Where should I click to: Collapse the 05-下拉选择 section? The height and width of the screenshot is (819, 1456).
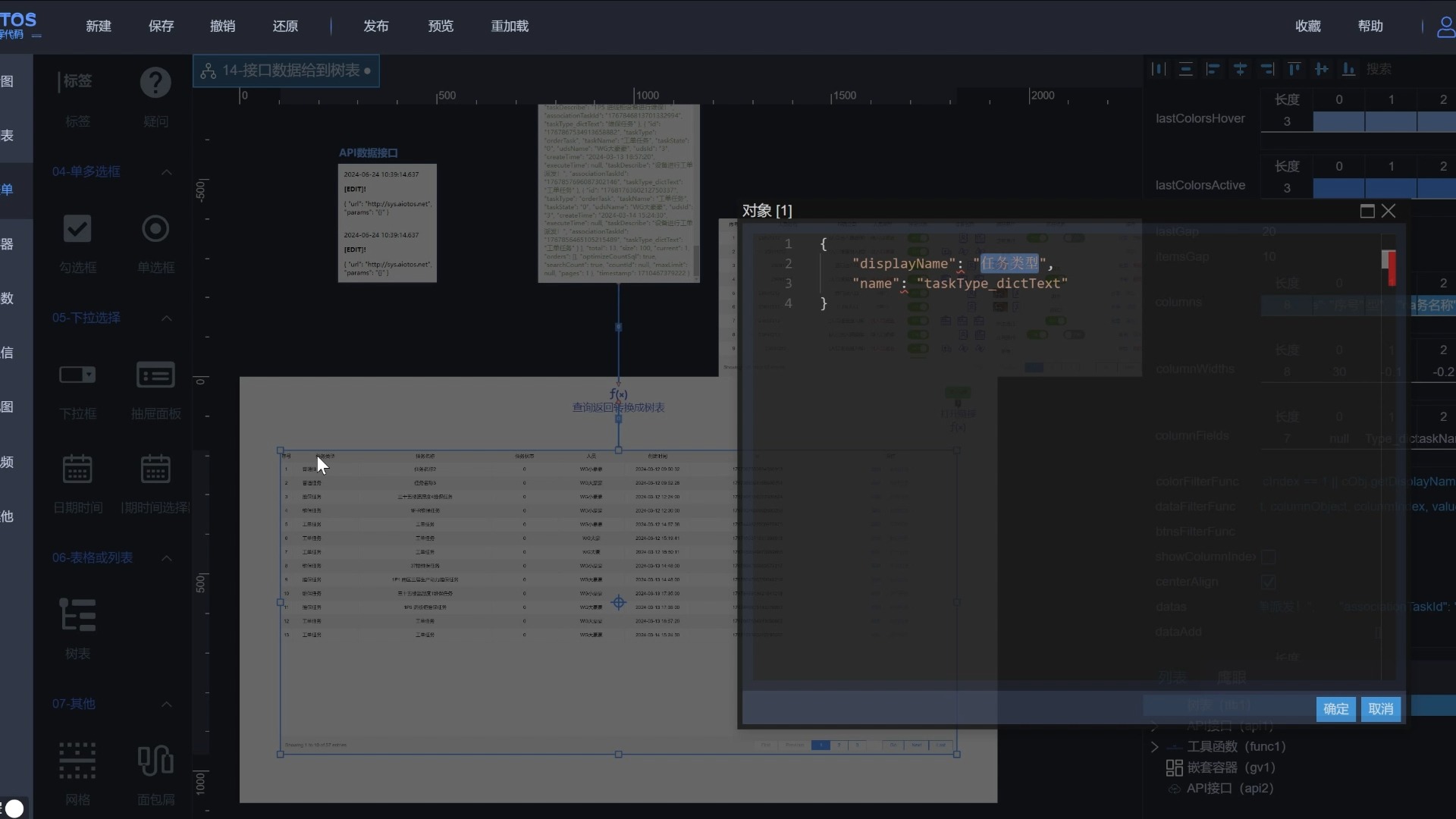click(167, 318)
